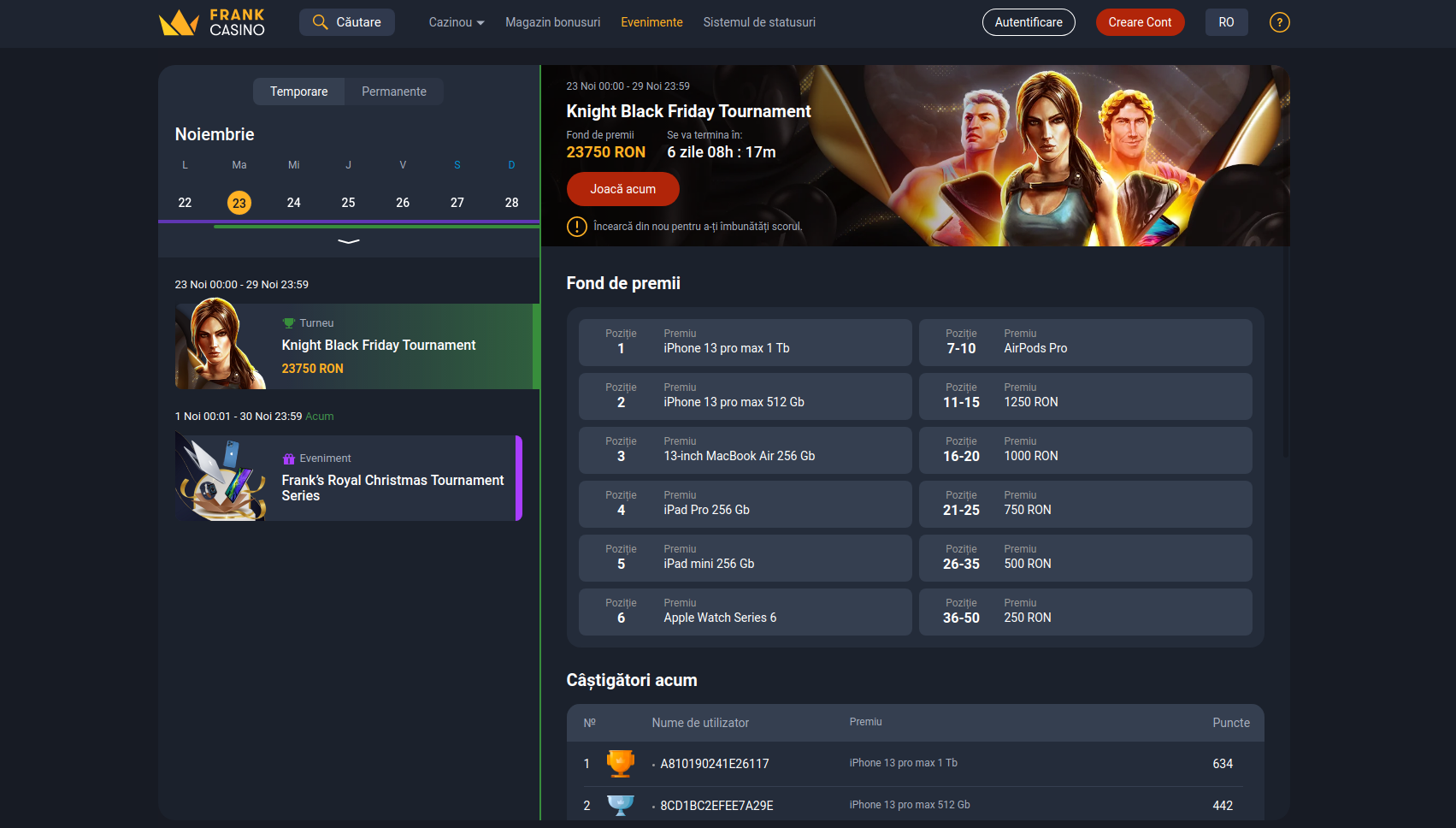1456x828 pixels.
Task: Open the Evenimente menu item
Action: pos(651,22)
